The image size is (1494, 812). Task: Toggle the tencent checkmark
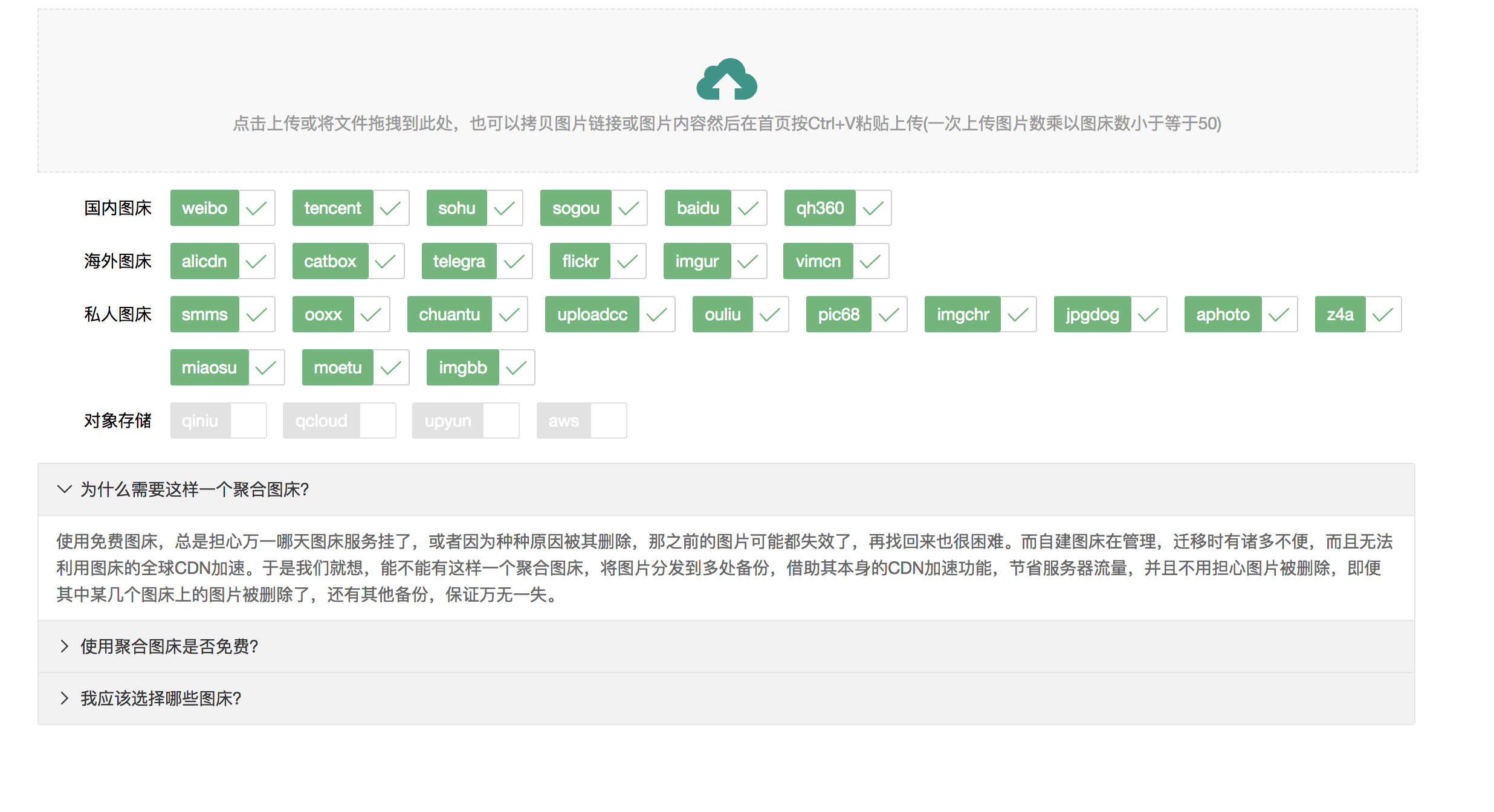(x=390, y=208)
